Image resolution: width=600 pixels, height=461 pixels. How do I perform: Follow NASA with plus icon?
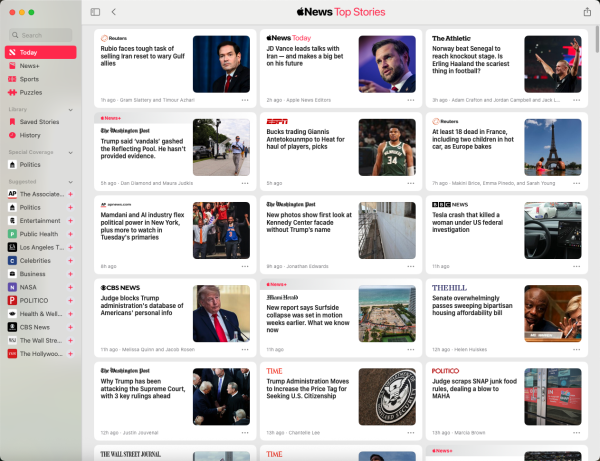[x=70, y=287]
